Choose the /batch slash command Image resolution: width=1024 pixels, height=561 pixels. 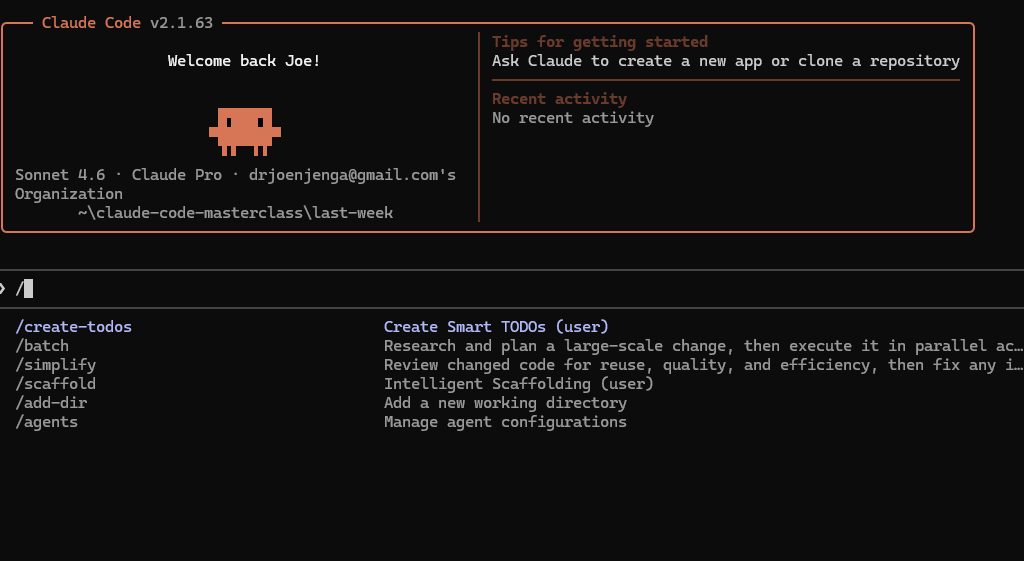tap(42, 345)
